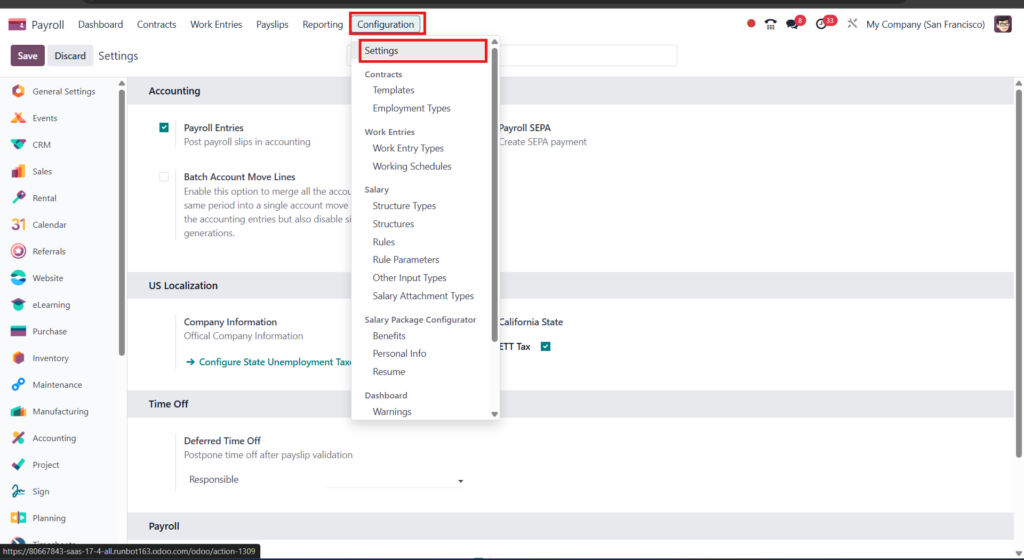Image resolution: width=1024 pixels, height=560 pixels.
Task: Enable Batch Account Move Lines checkbox
Action: click(x=164, y=177)
